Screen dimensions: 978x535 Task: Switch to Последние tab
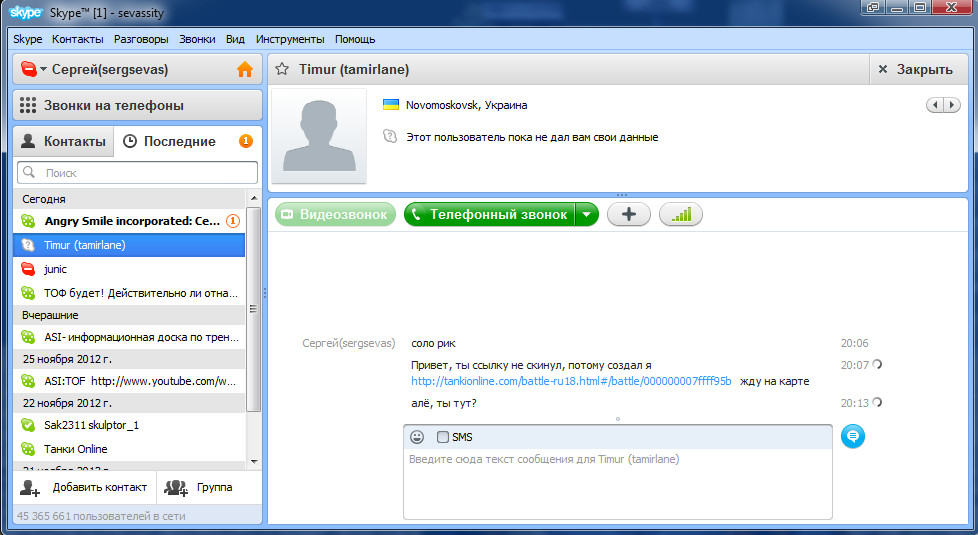179,142
